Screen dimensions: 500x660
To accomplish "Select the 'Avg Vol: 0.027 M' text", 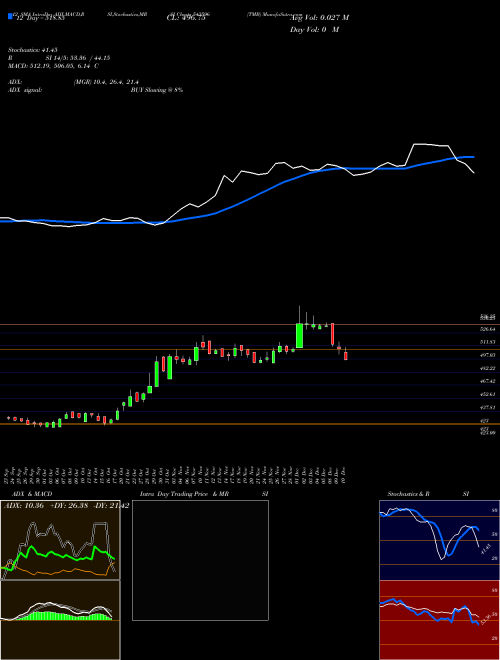I will (319, 18).
